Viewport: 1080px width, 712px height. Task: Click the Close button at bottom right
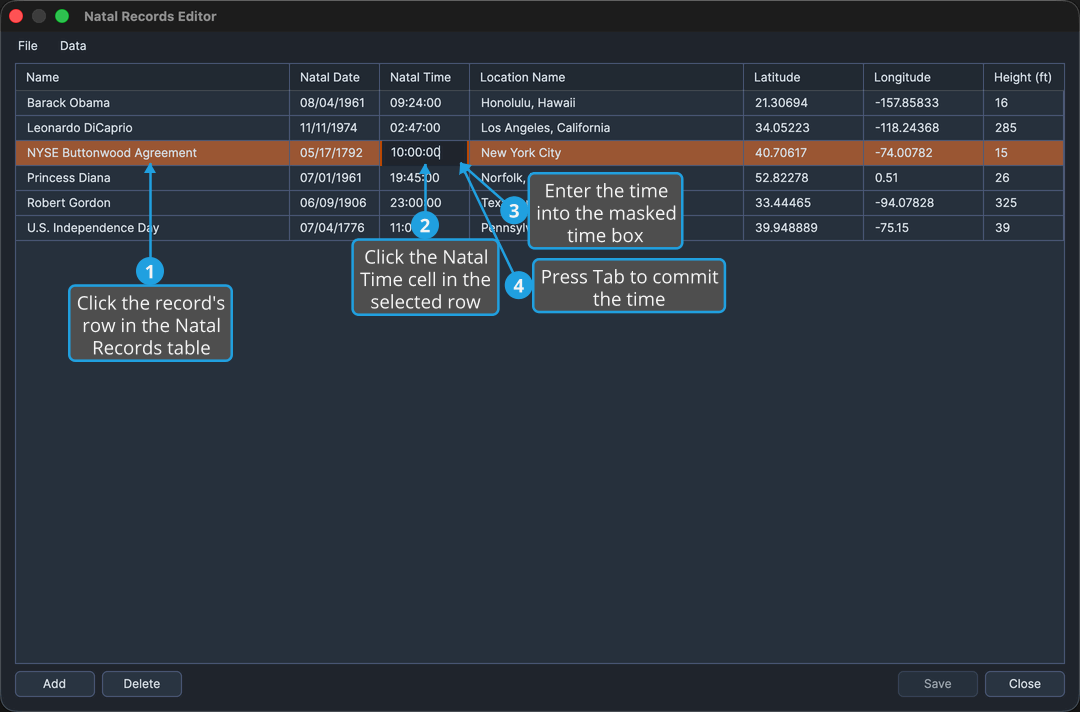point(1025,684)
